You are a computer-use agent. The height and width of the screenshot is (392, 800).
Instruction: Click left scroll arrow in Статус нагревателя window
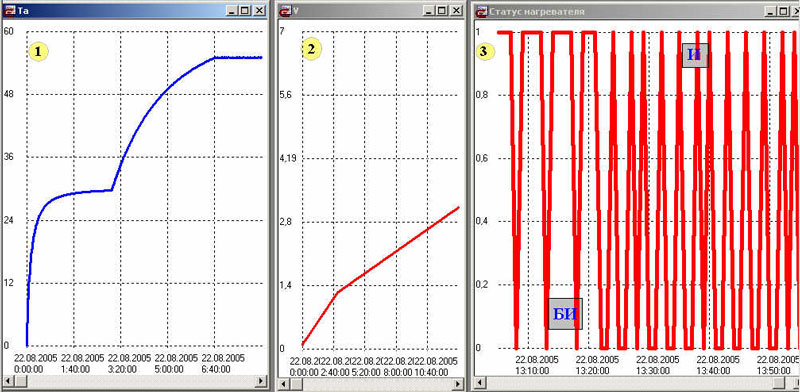480,382
